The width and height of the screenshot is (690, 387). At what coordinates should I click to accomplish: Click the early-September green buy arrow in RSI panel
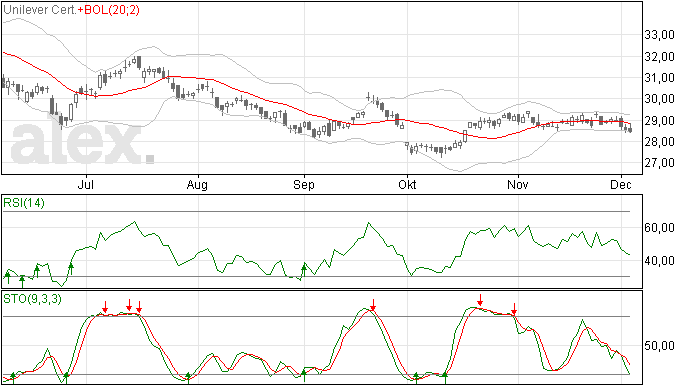304,271
